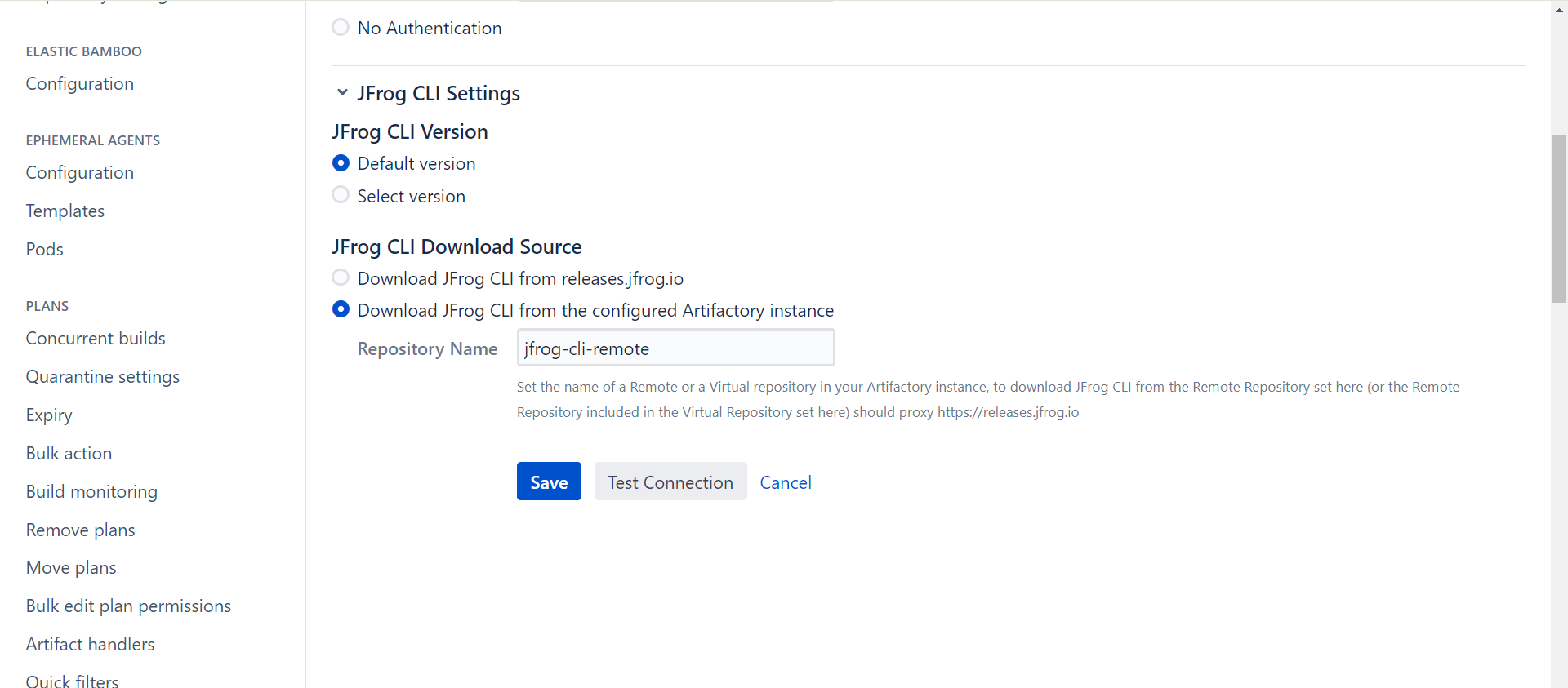
Task: Open Artifact handlers in the sidebar
Action: pyautogui.click(x=91, y=645)
